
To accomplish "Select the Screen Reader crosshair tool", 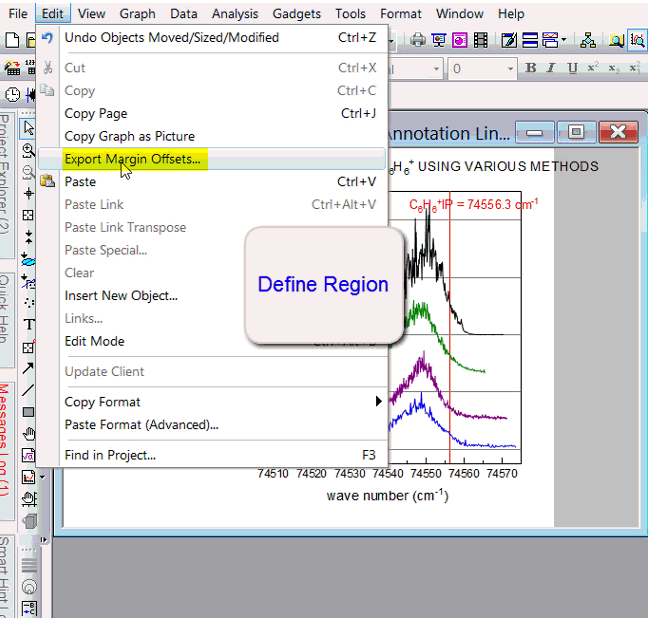I will click(28, 193).
